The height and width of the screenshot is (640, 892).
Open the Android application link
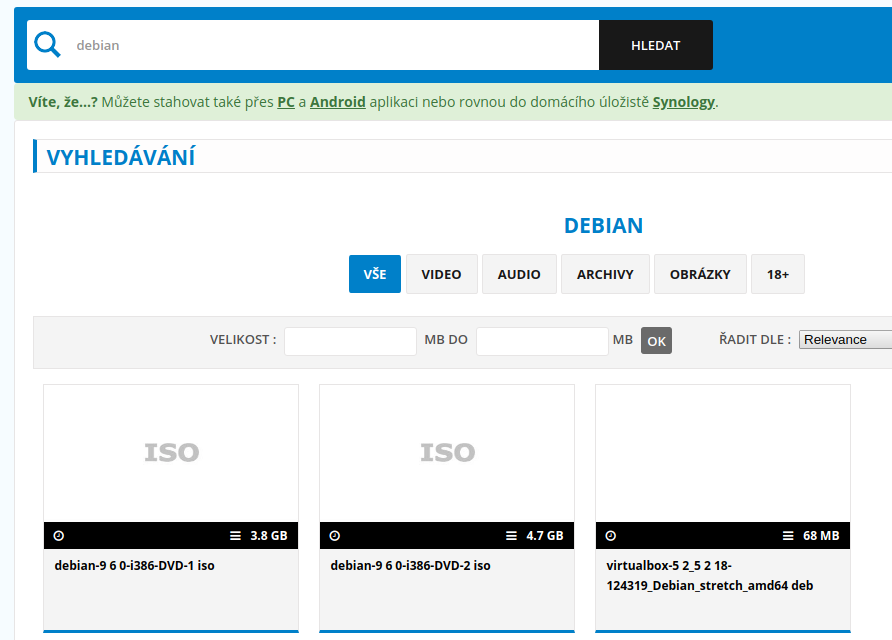click(x=337, y=102)
